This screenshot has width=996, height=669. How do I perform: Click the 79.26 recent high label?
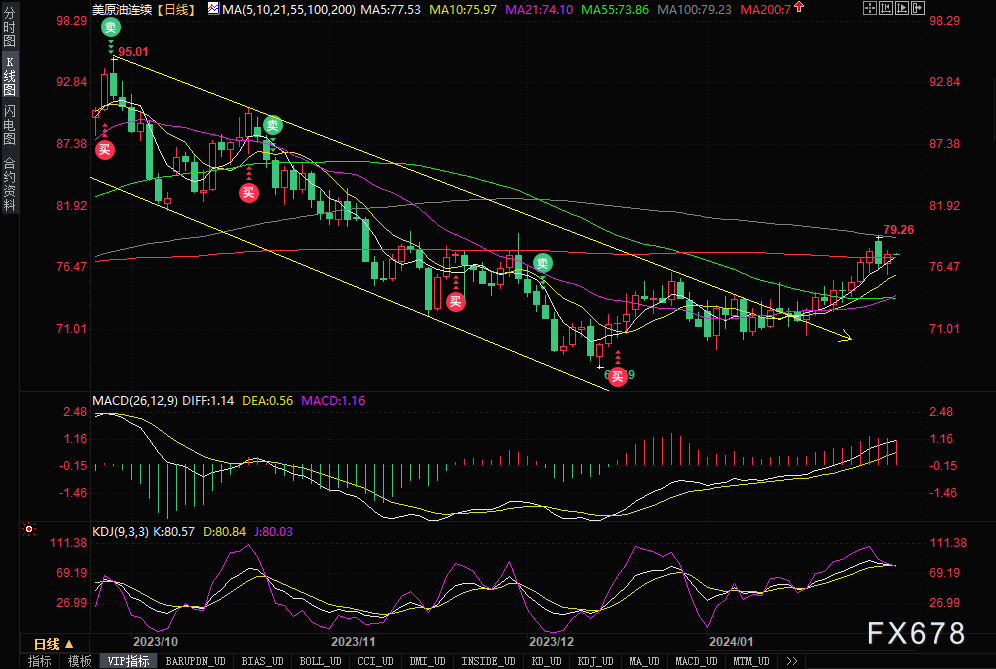click(x=898, y=230)
